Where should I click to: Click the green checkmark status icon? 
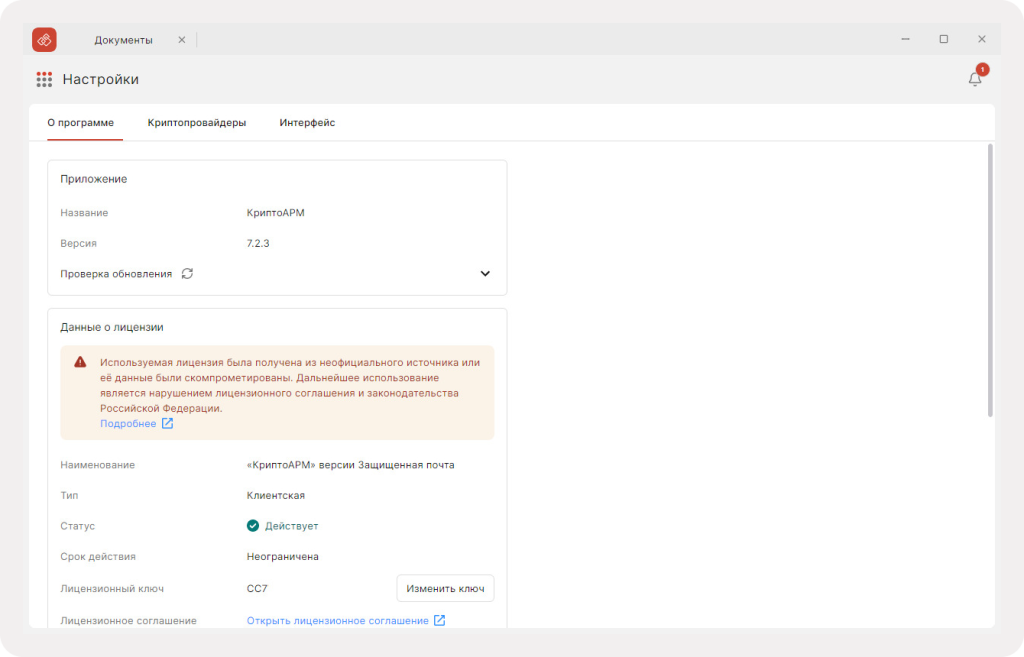point(253,526)
